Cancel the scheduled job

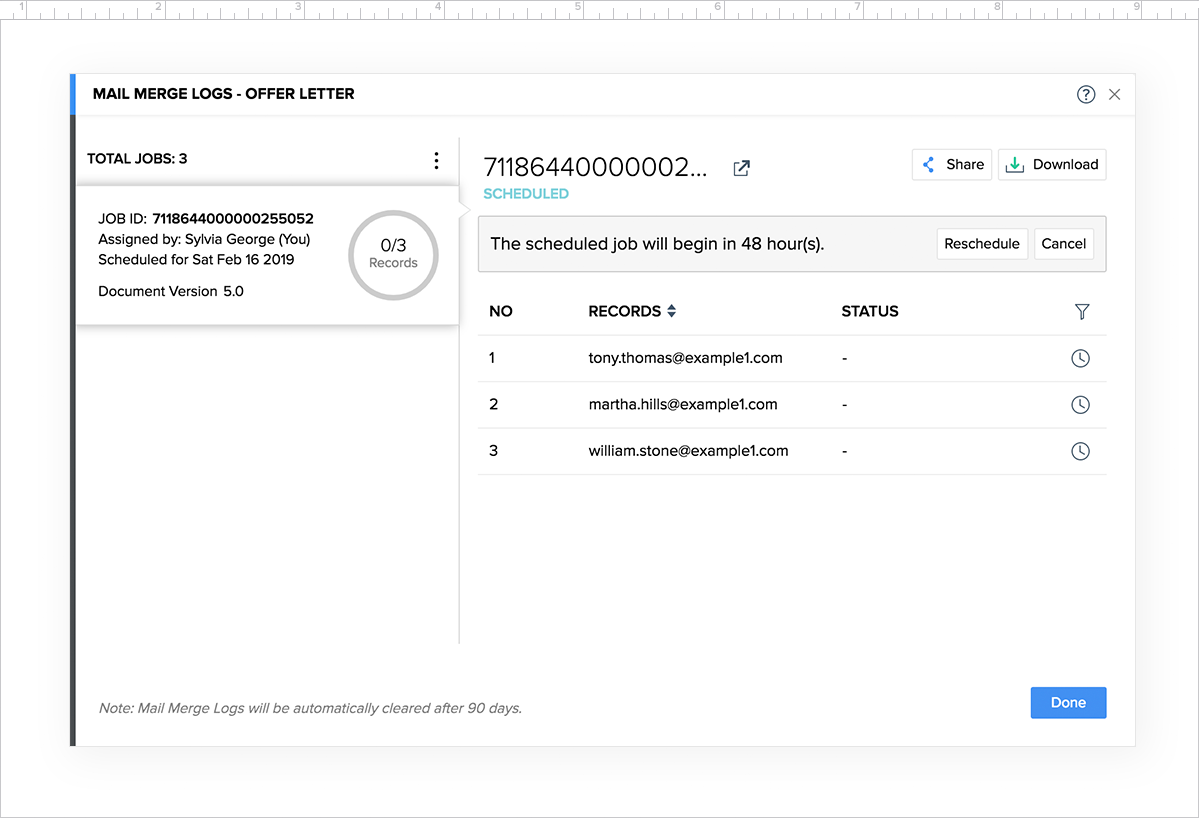[x=1064, y=244]
